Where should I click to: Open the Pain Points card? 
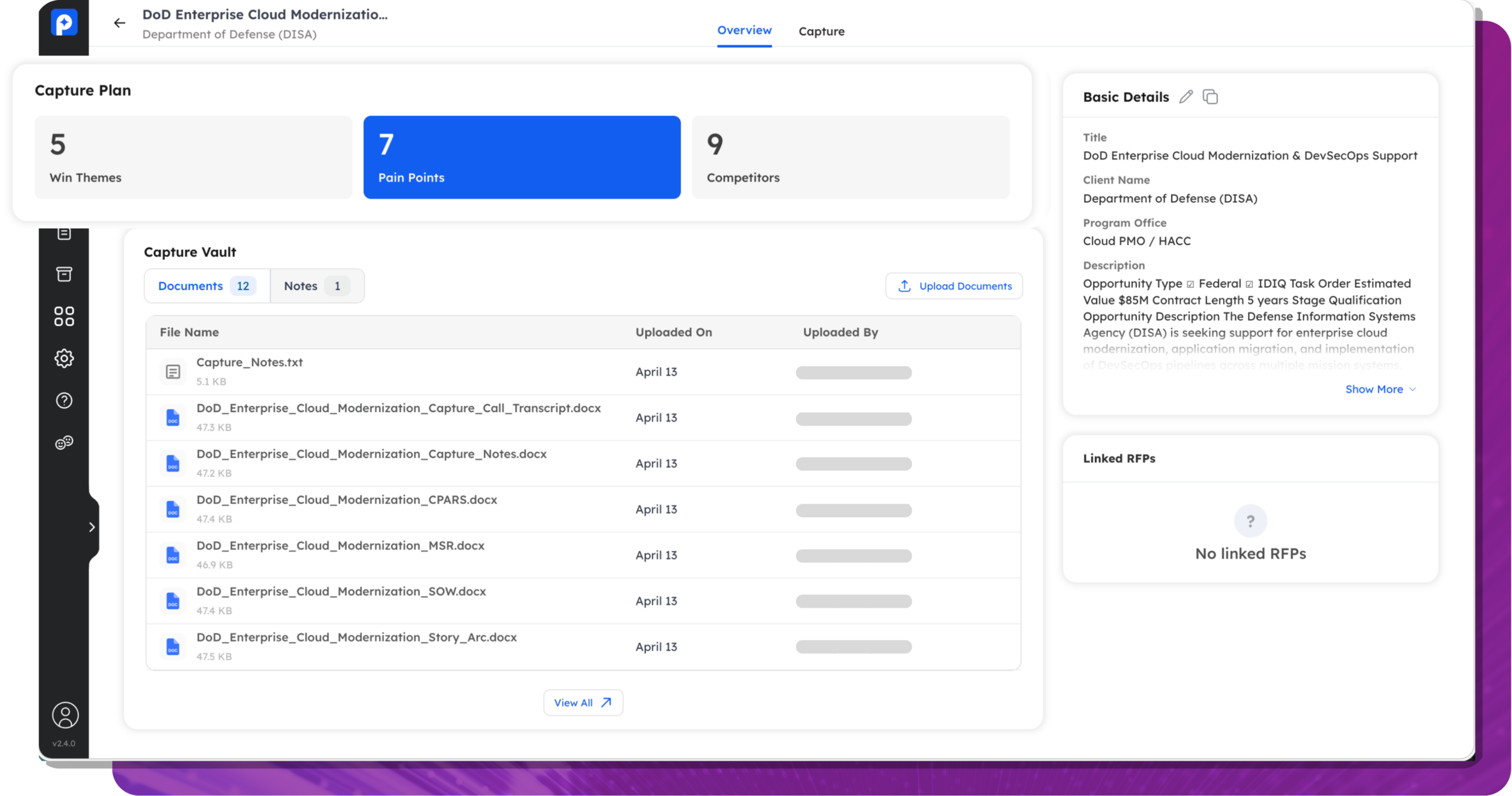click(522, 157)
